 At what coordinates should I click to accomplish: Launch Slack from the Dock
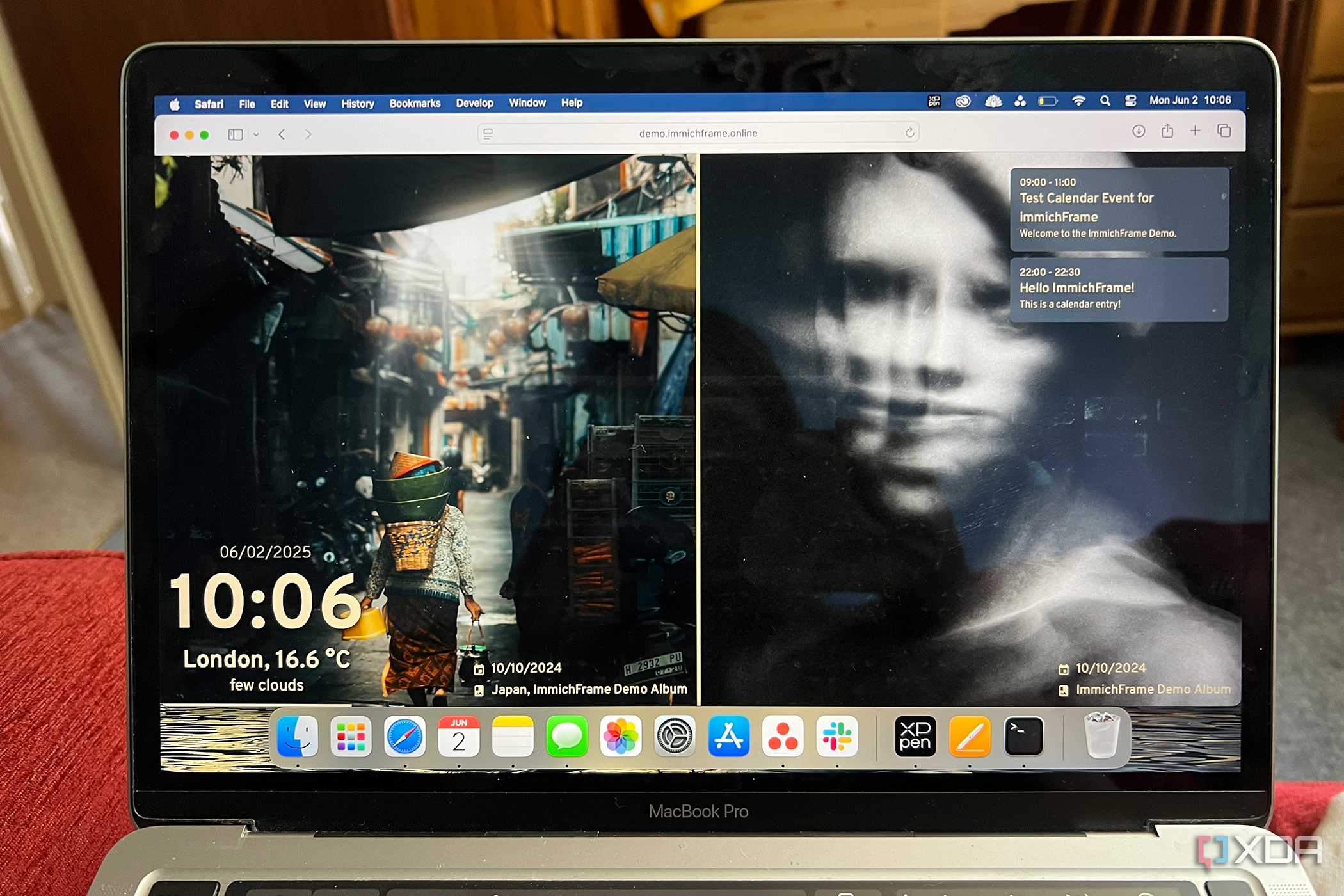(836, 736)
